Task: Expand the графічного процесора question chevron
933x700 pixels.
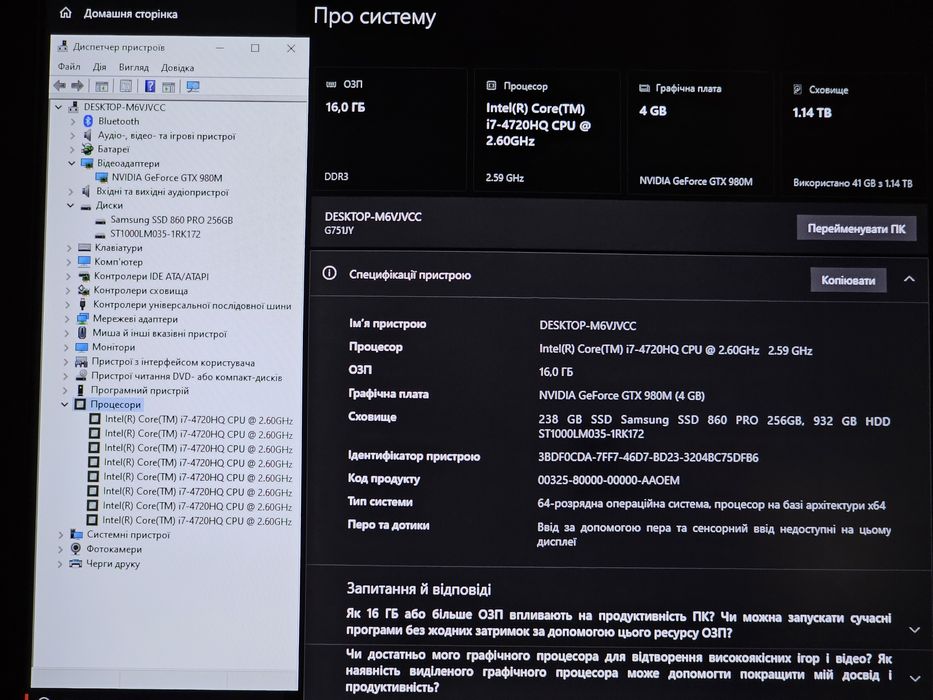Action: pyautogui.click(x=915, y=678)
